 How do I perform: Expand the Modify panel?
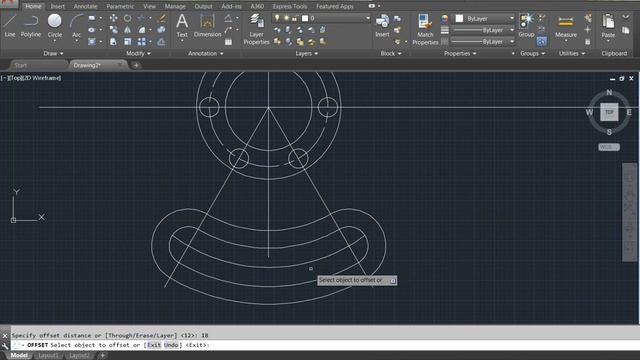coord(138,53)
